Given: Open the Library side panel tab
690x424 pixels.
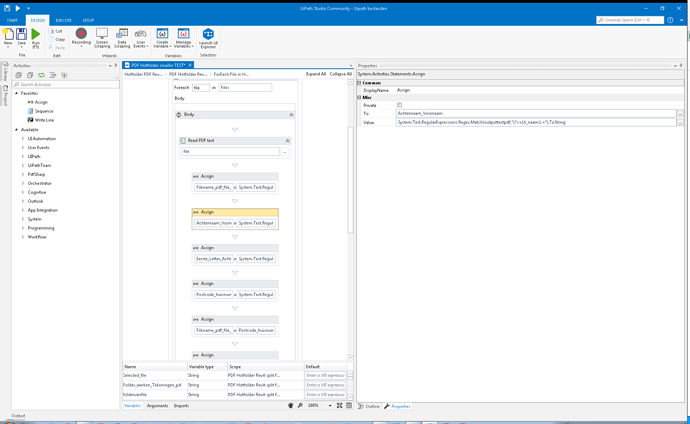Looking at the screenshot, I should [5, 71].
